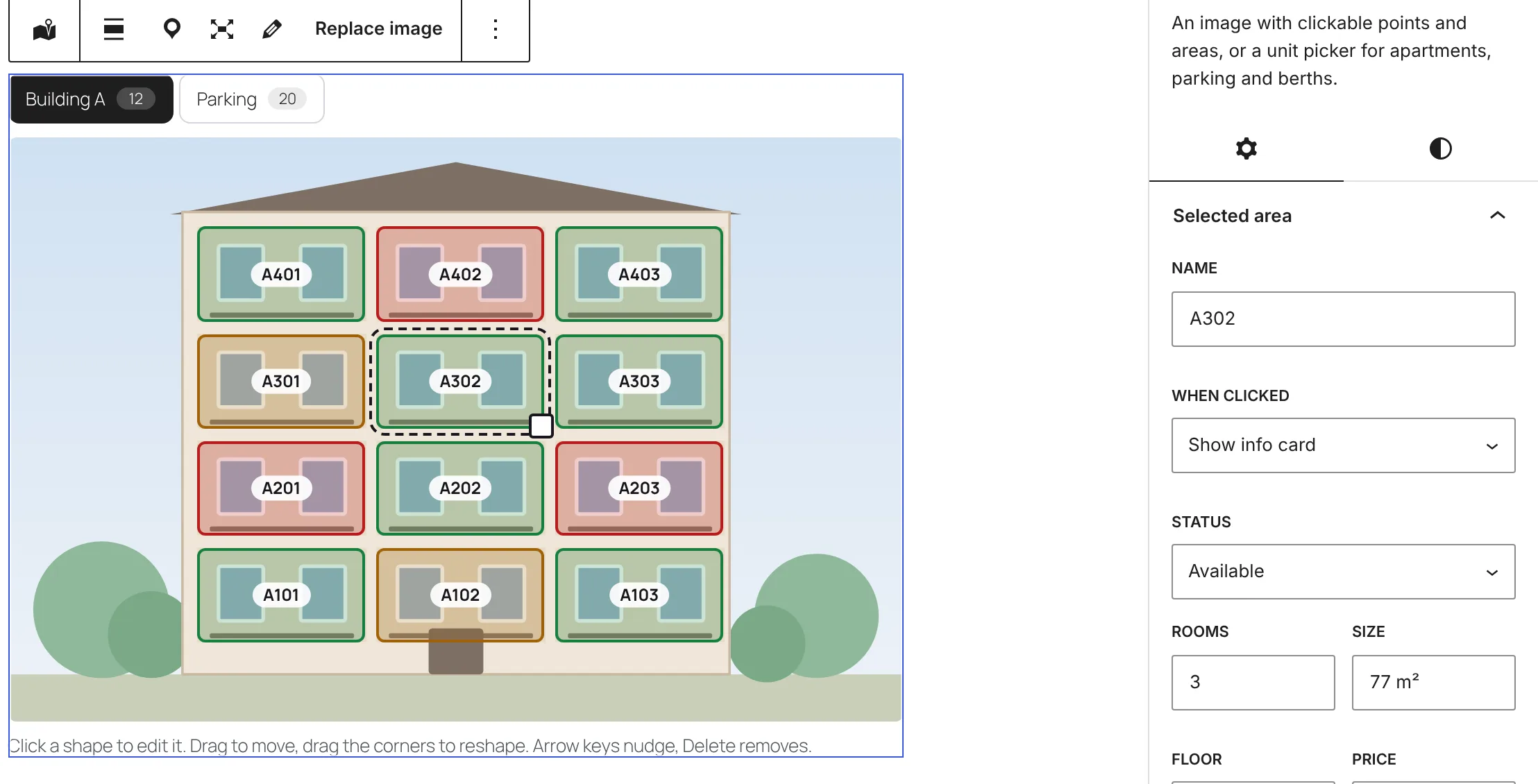Viewport: 1538px width, 784px height.
Task: Click the Size field showing 77 m²
Action: (x=1433, y=683)
